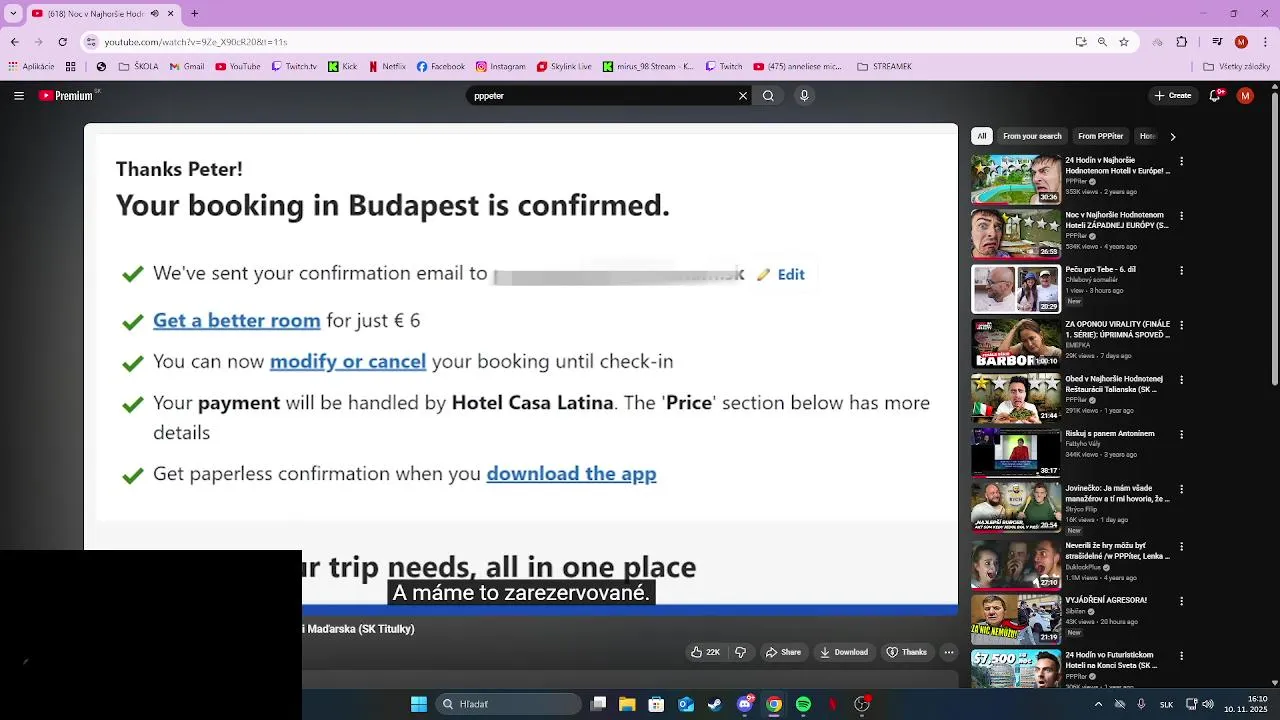
Task: Open Windows Start menu
Action: tap(419, 704)
